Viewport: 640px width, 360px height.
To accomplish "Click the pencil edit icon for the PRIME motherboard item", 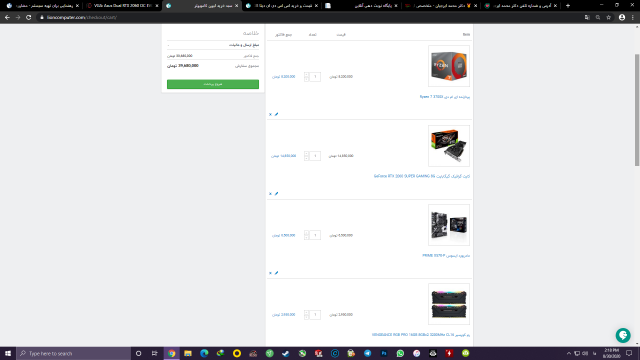I will point(276,273).
